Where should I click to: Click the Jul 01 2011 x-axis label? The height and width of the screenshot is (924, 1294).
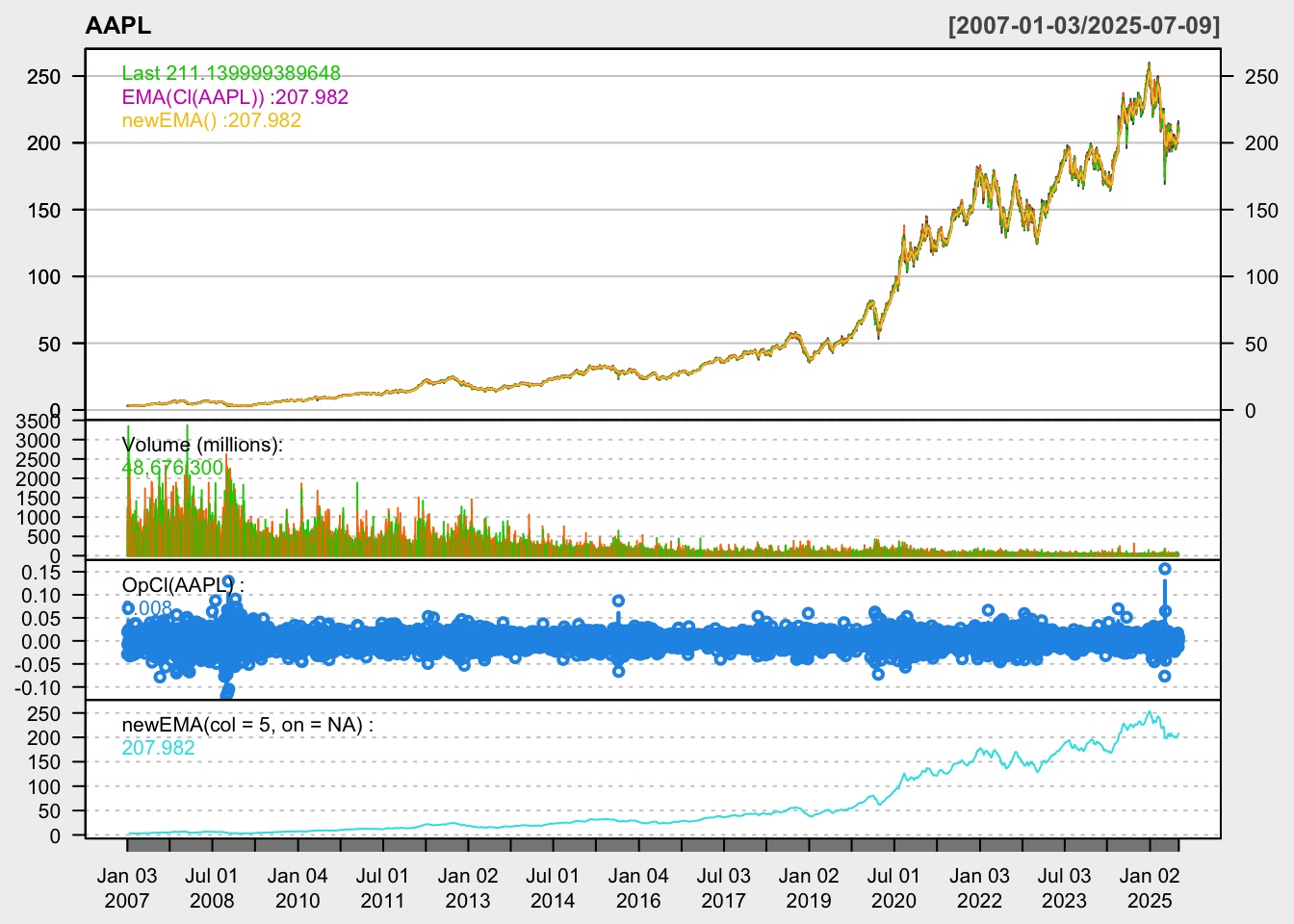pyautogui.click(x=382, y=888)
